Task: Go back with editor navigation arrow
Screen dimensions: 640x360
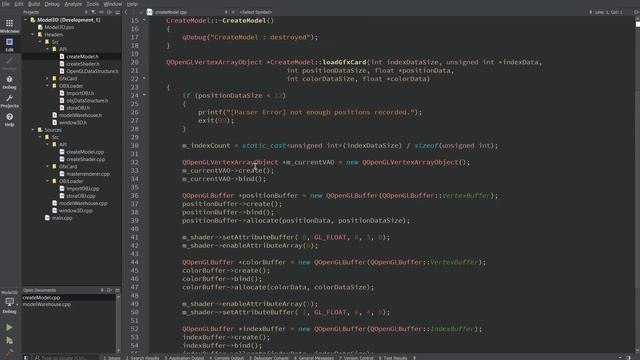Action: point(126,12)
